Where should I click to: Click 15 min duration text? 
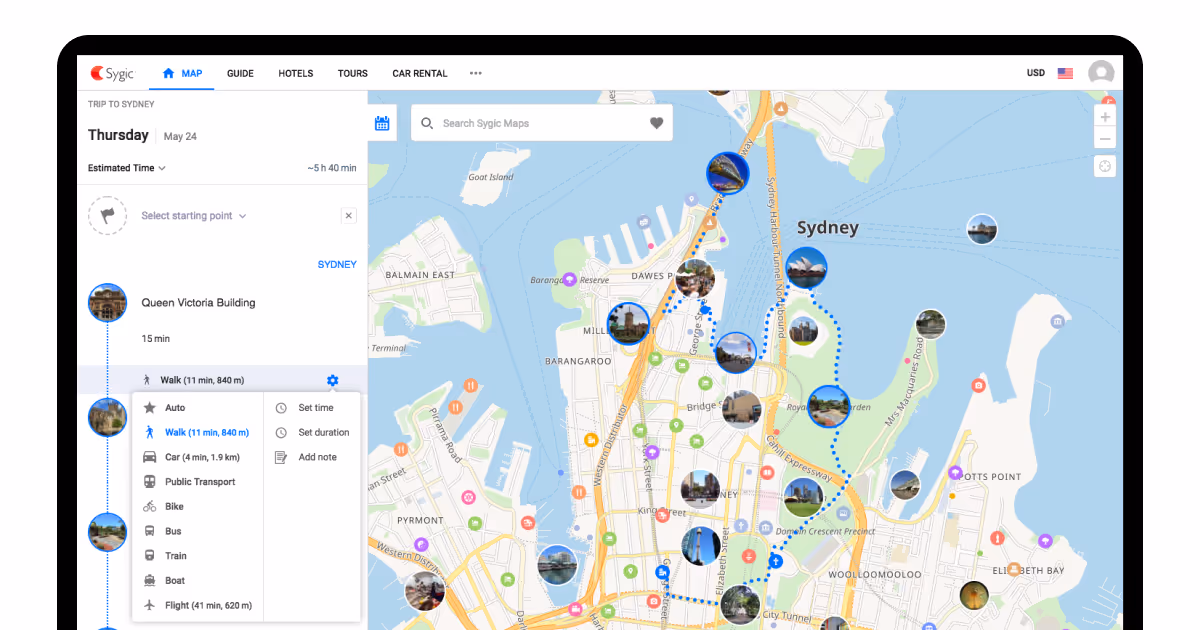click(x=155, y=339)
